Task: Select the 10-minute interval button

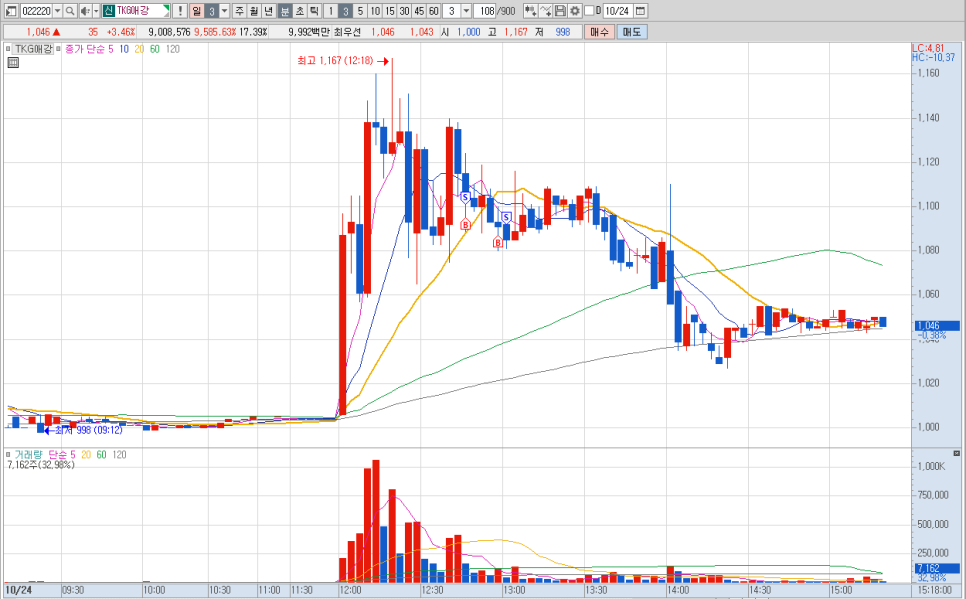Action: (x=375, y=11)
